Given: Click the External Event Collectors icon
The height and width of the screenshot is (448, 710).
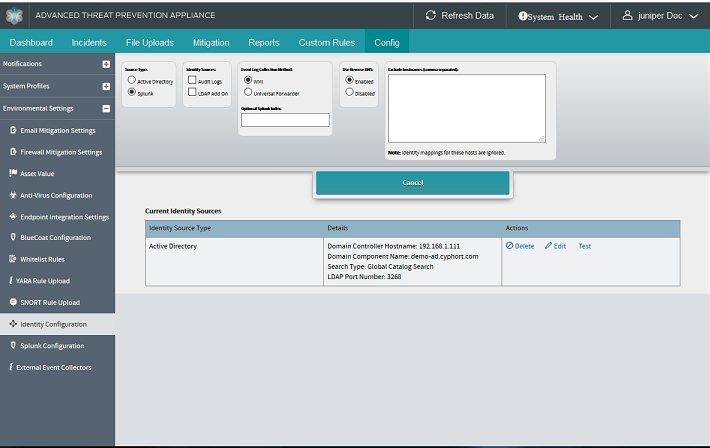Looking at the screenshot, I should pos(11,367).
